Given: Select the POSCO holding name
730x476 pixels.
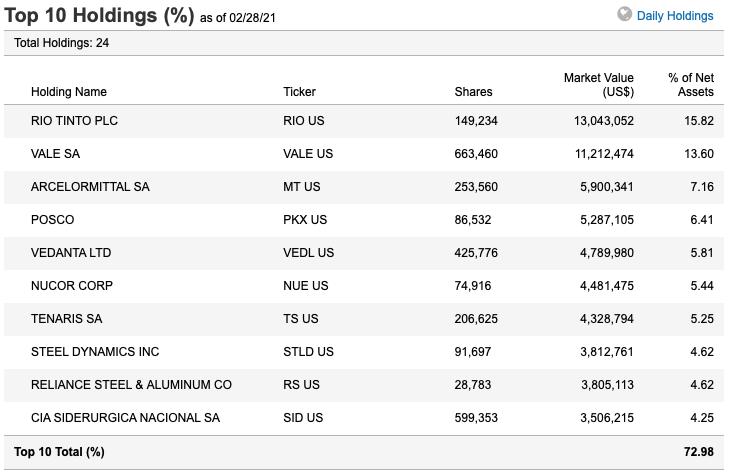Looking at the screenshot, I should 53,220.
